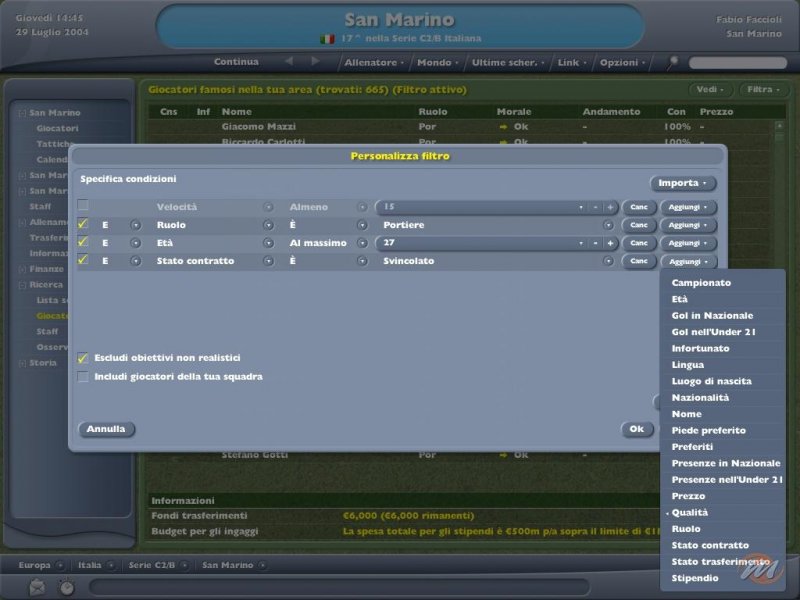Screen dimensions: 800x600
Task: Click the Annulla button
Action: [x=106, y=429]
